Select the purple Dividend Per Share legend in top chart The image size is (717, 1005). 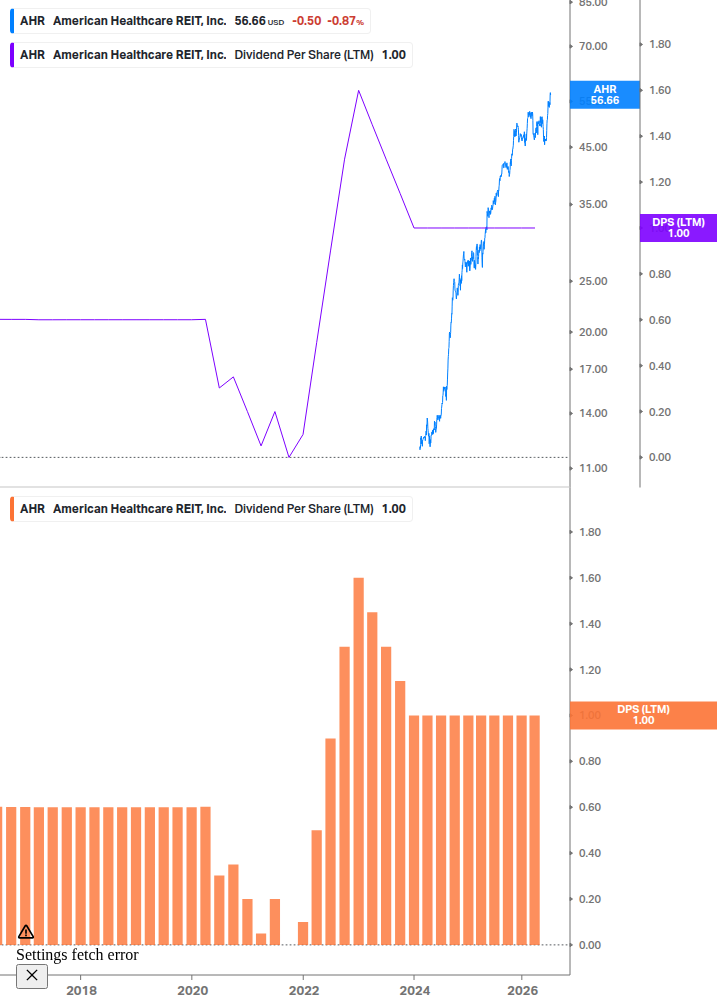pyautogui.click(x=213, y=55)
